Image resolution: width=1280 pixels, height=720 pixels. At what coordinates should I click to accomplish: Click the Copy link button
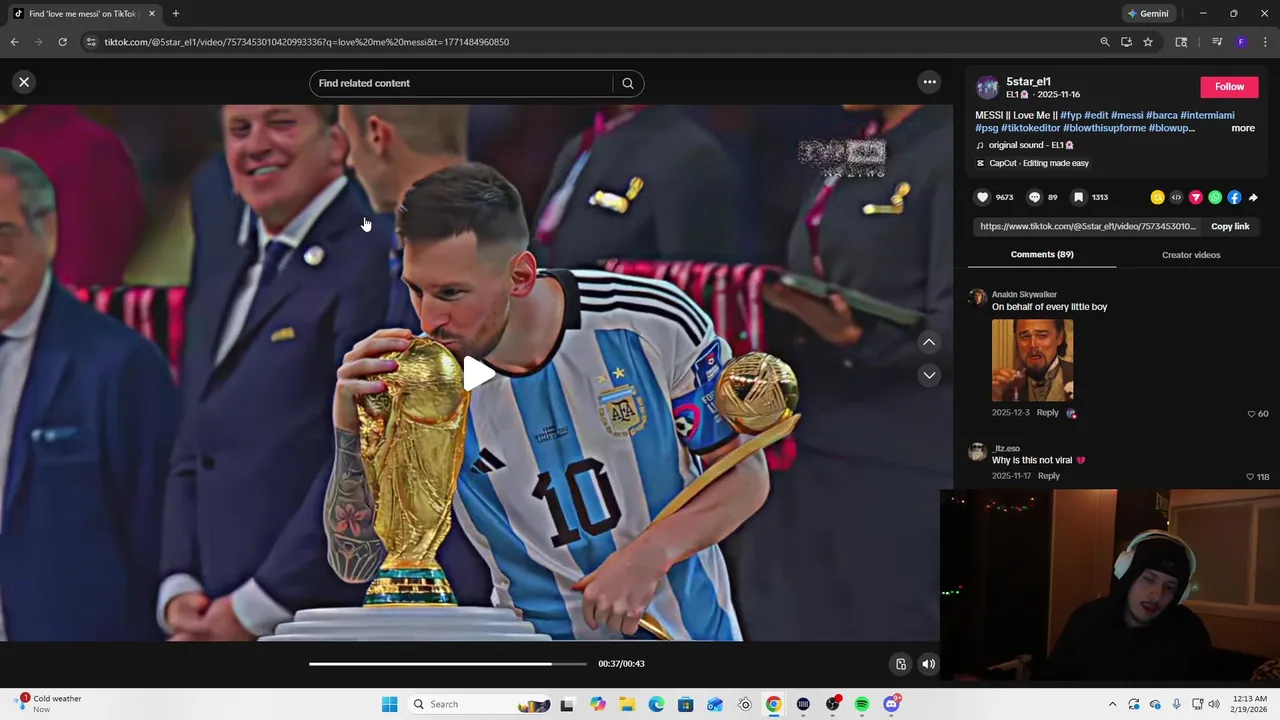pyautogui.click(x=1230, y=226)
